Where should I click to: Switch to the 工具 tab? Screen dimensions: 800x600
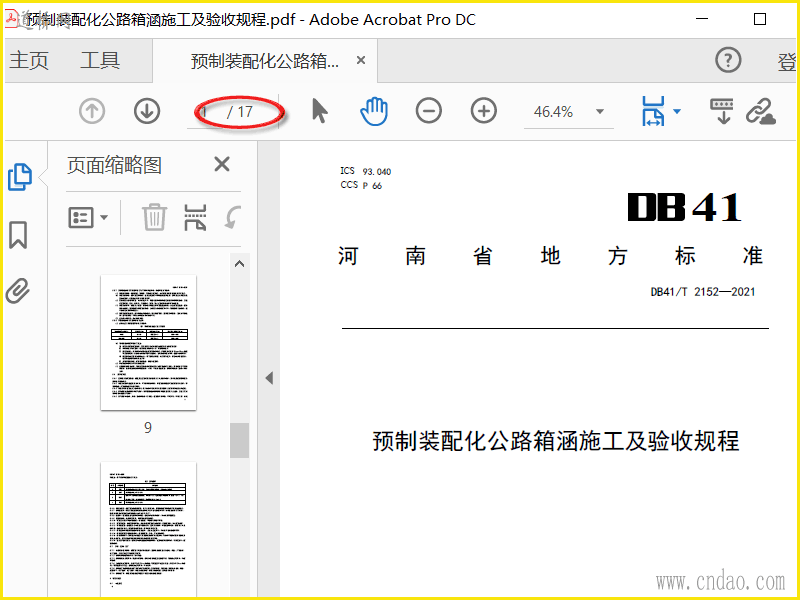[100, 60]
